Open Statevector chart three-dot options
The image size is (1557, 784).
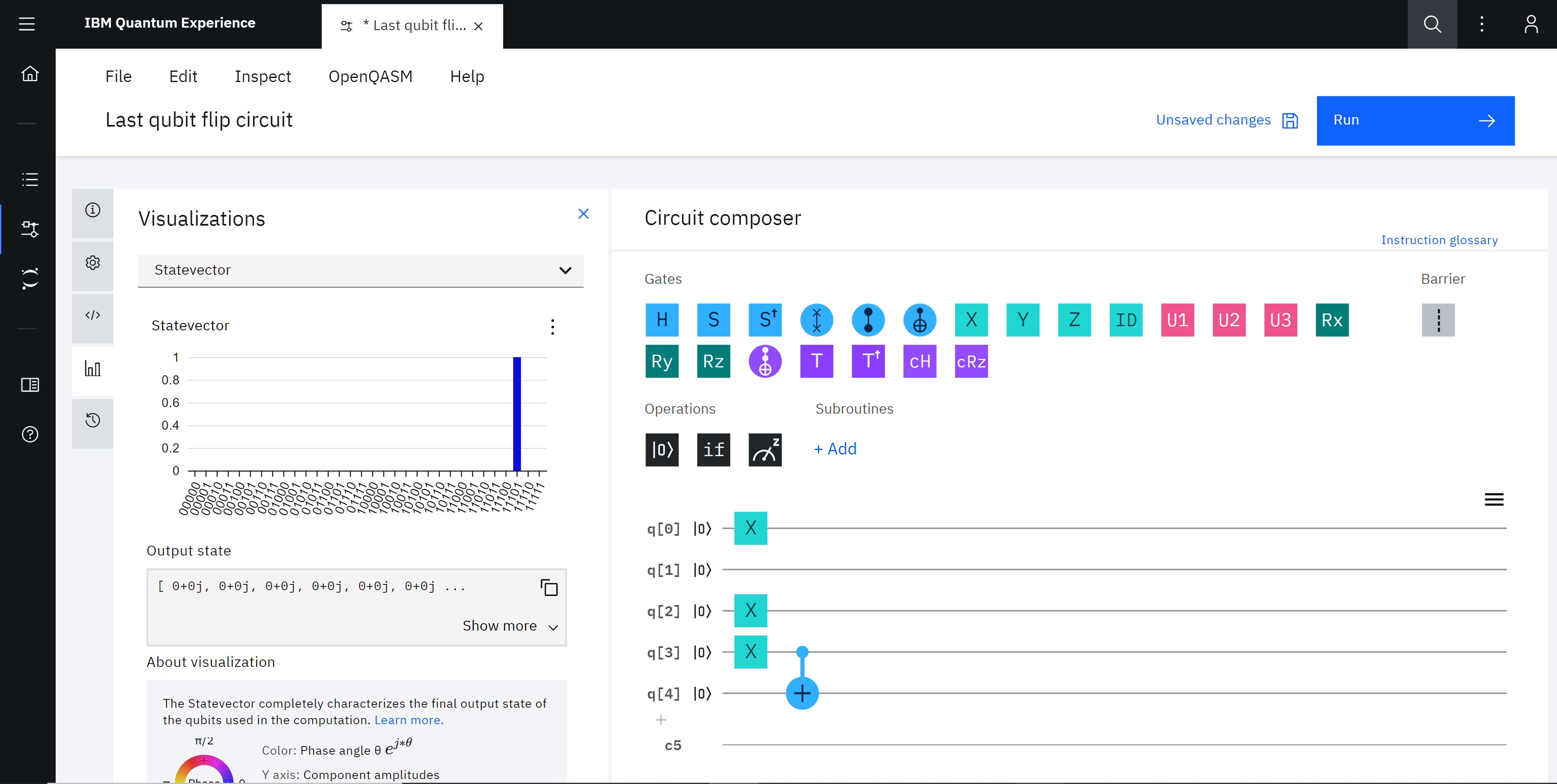[552, 326]
